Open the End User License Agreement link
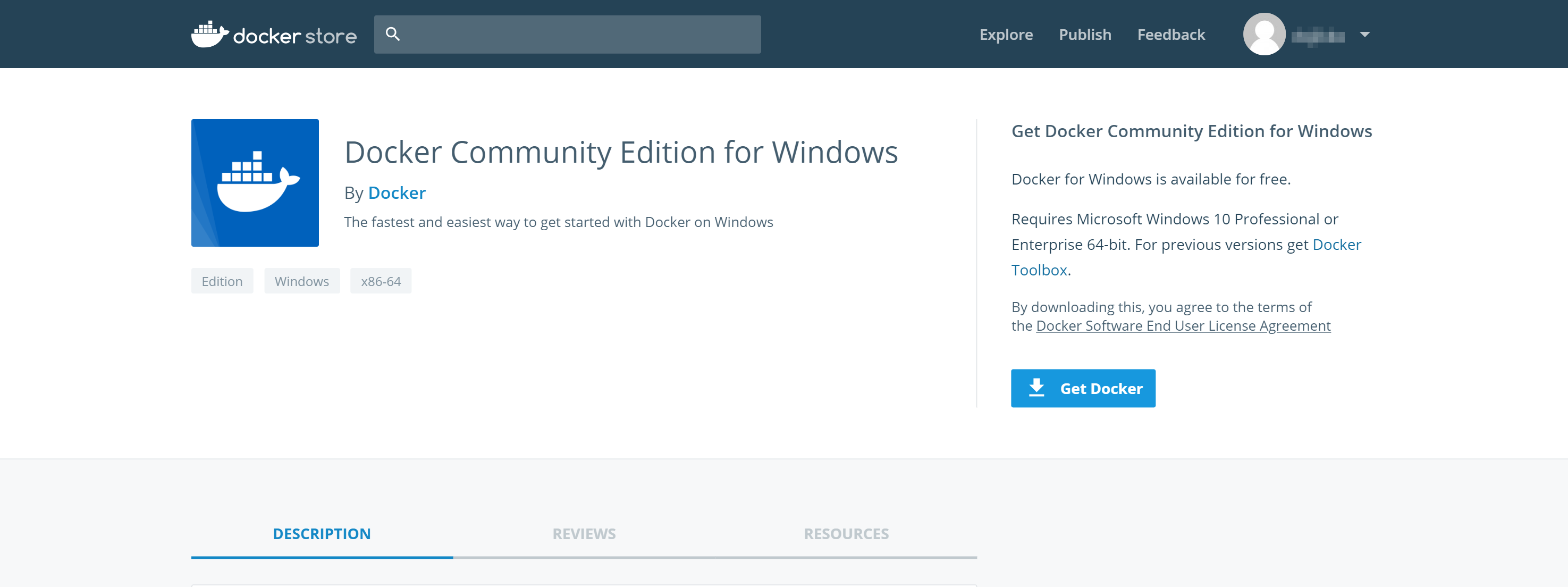The height and width of the screenshot is (587, 1568). 1183,326
